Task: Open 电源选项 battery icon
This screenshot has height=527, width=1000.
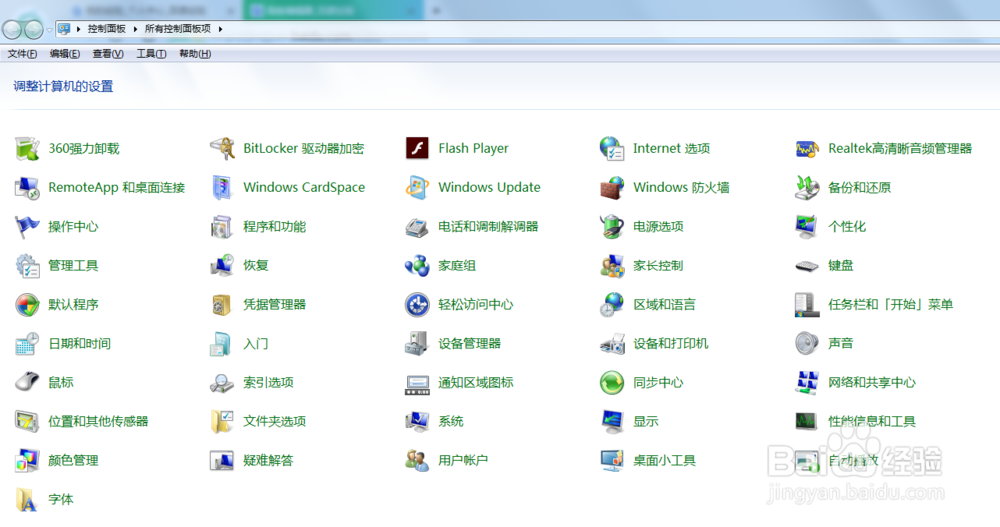Action: point(612,226)
